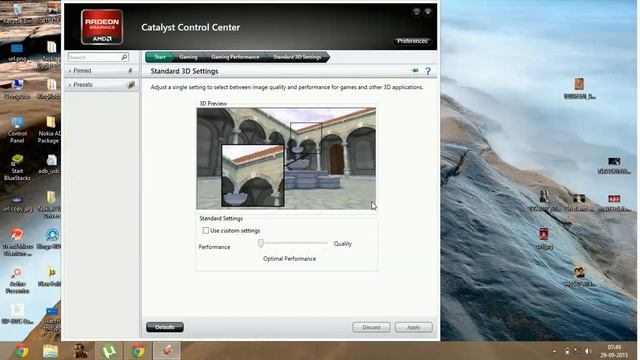Open the This PC computer desktop icon
This screenshot has height=360, width=640.
pyautogui.click(x=17, y=89)
